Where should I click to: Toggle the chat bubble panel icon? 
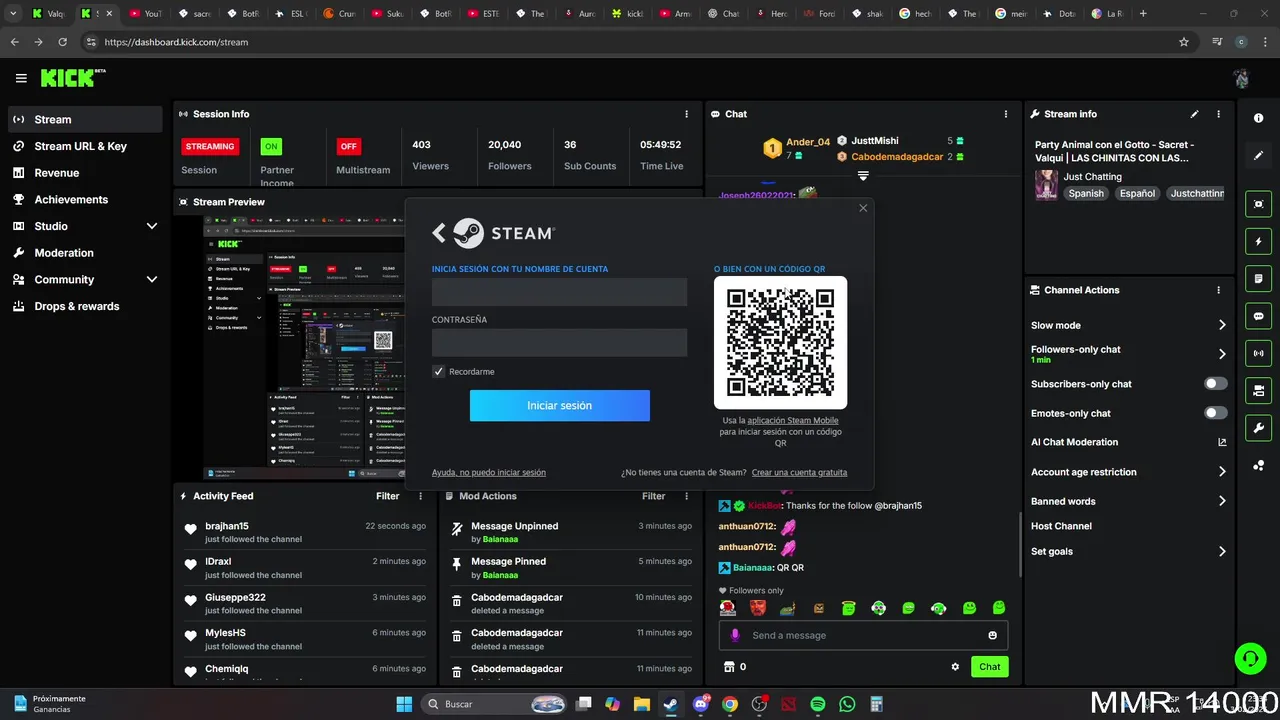pos(1259,316)
